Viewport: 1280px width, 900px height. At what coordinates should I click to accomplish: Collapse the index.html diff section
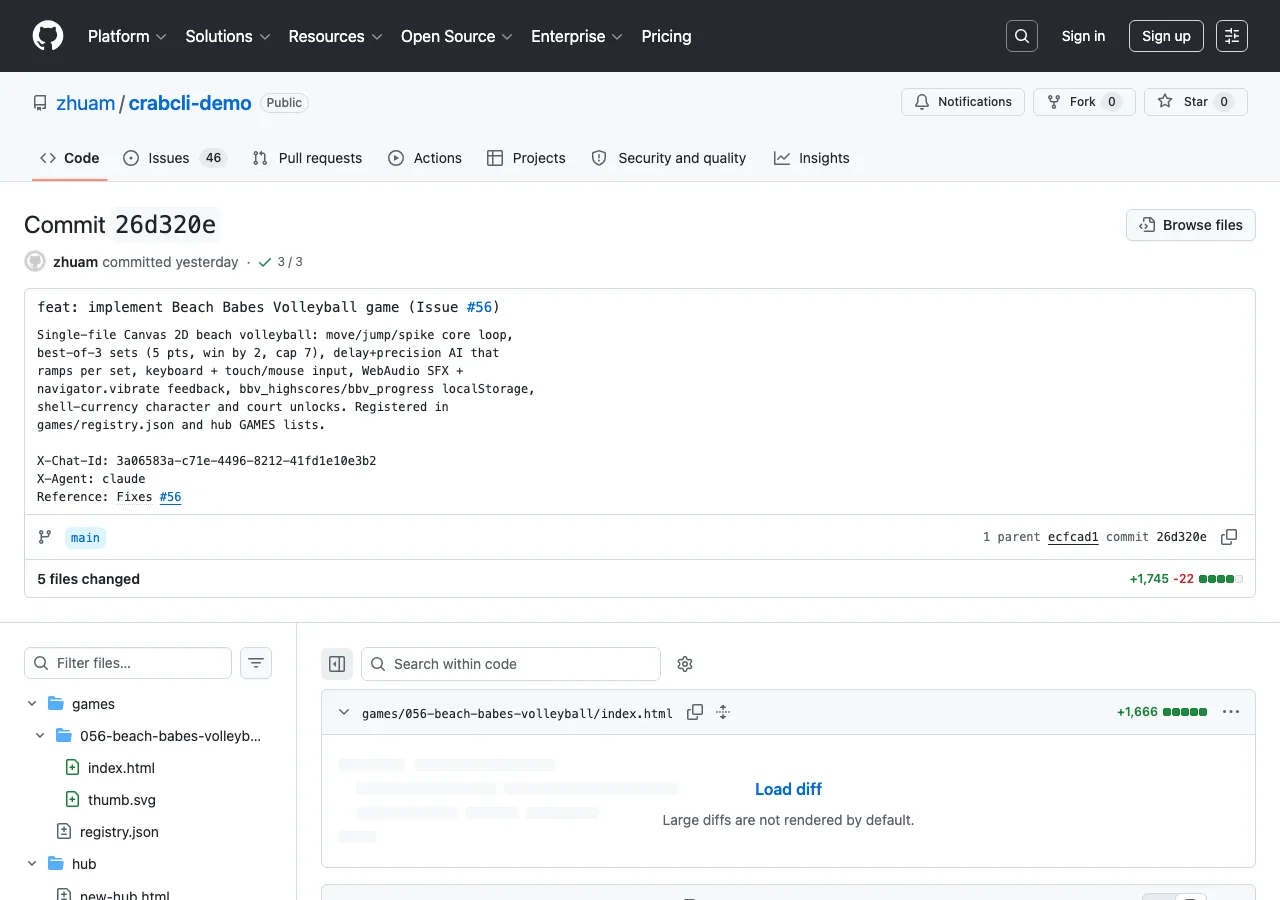(x=344, y=712)
